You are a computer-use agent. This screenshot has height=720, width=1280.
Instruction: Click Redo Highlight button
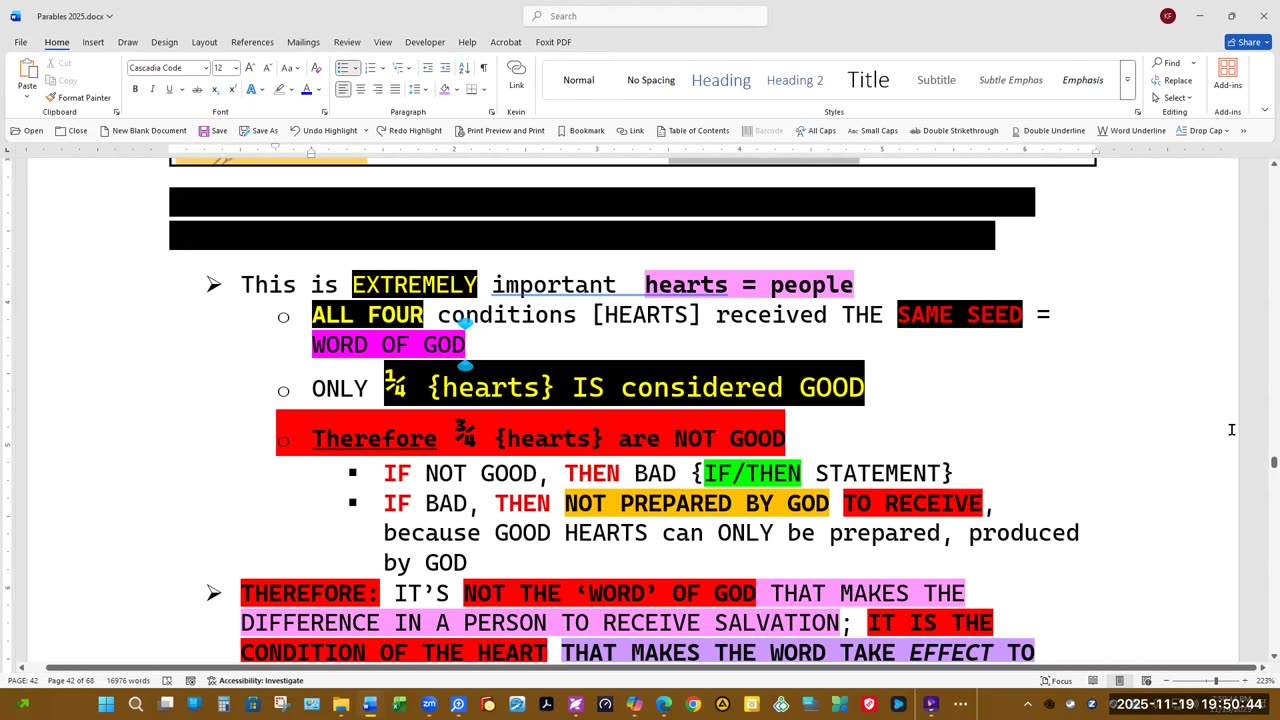tap(409, 131)
